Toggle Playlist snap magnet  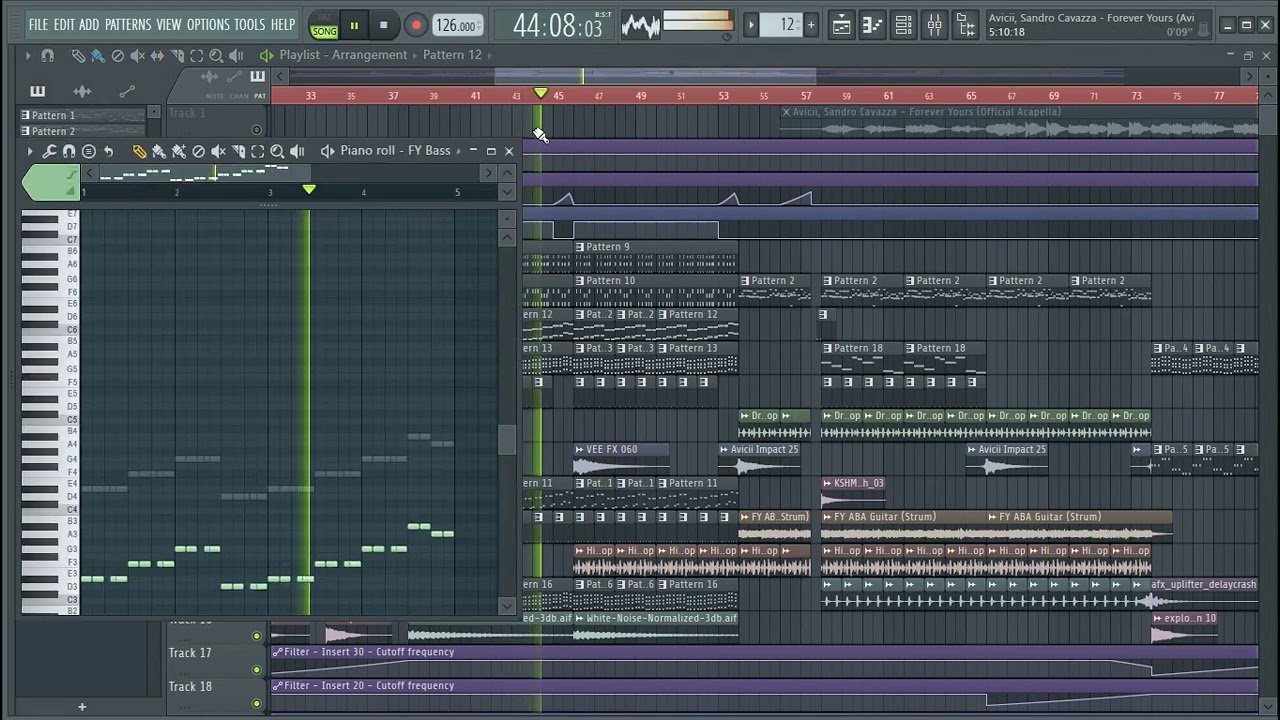click(x=47, y=56)
